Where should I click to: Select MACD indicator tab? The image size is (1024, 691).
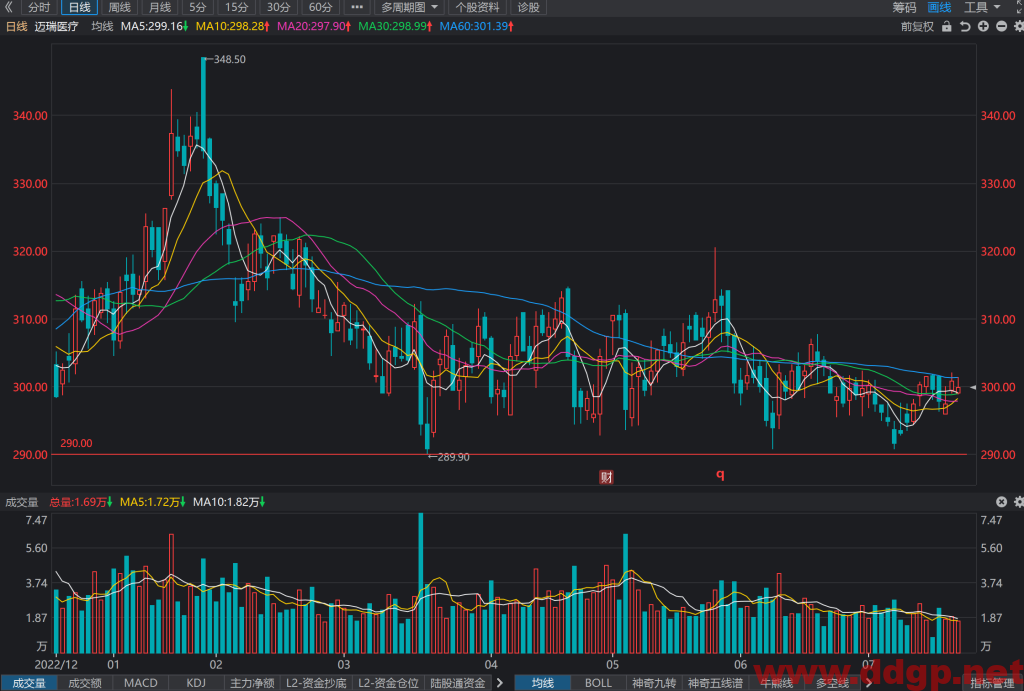[140, 683]
